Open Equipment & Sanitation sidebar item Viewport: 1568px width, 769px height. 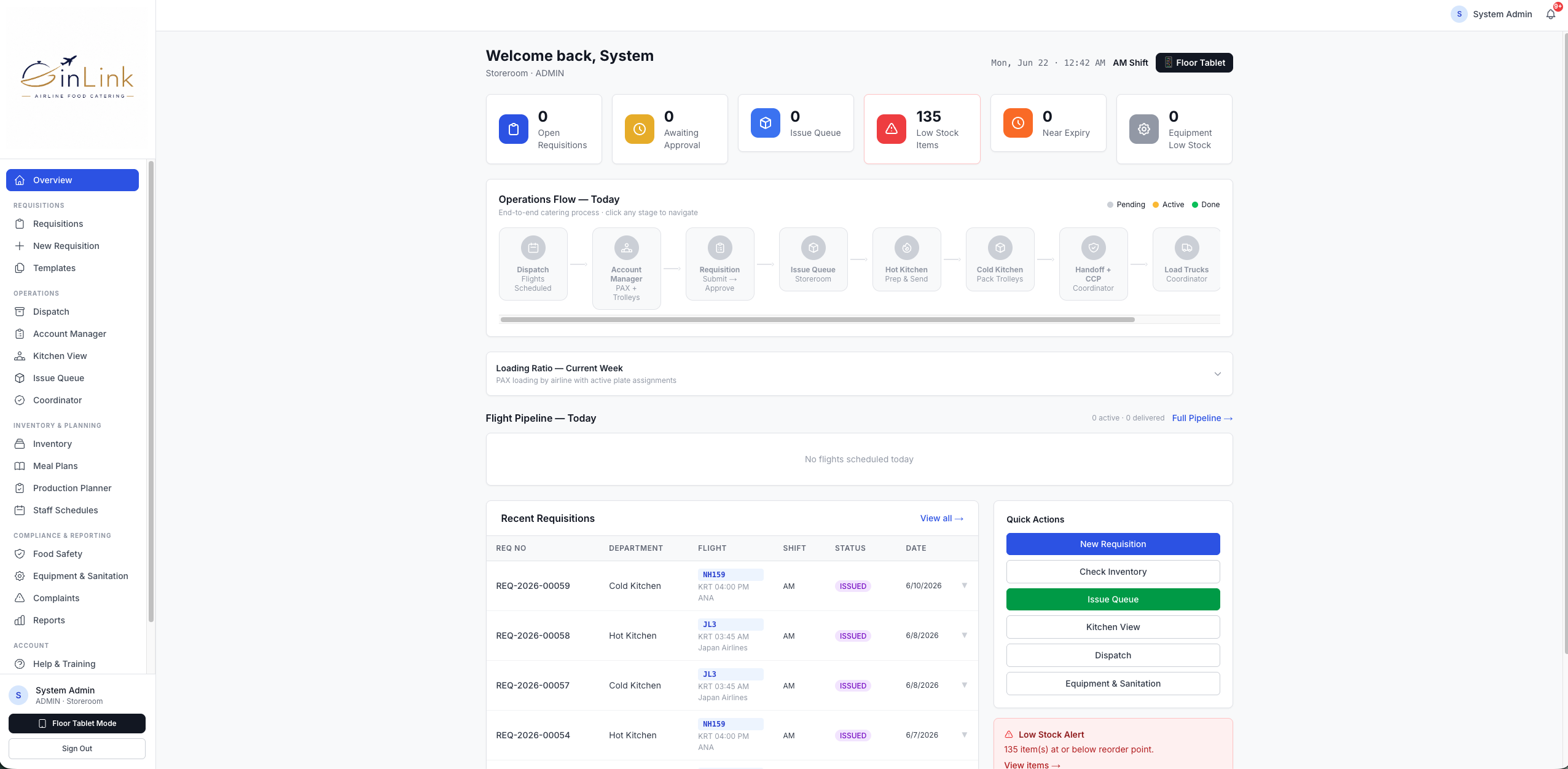pyautogui.click(x=73, y=576)
